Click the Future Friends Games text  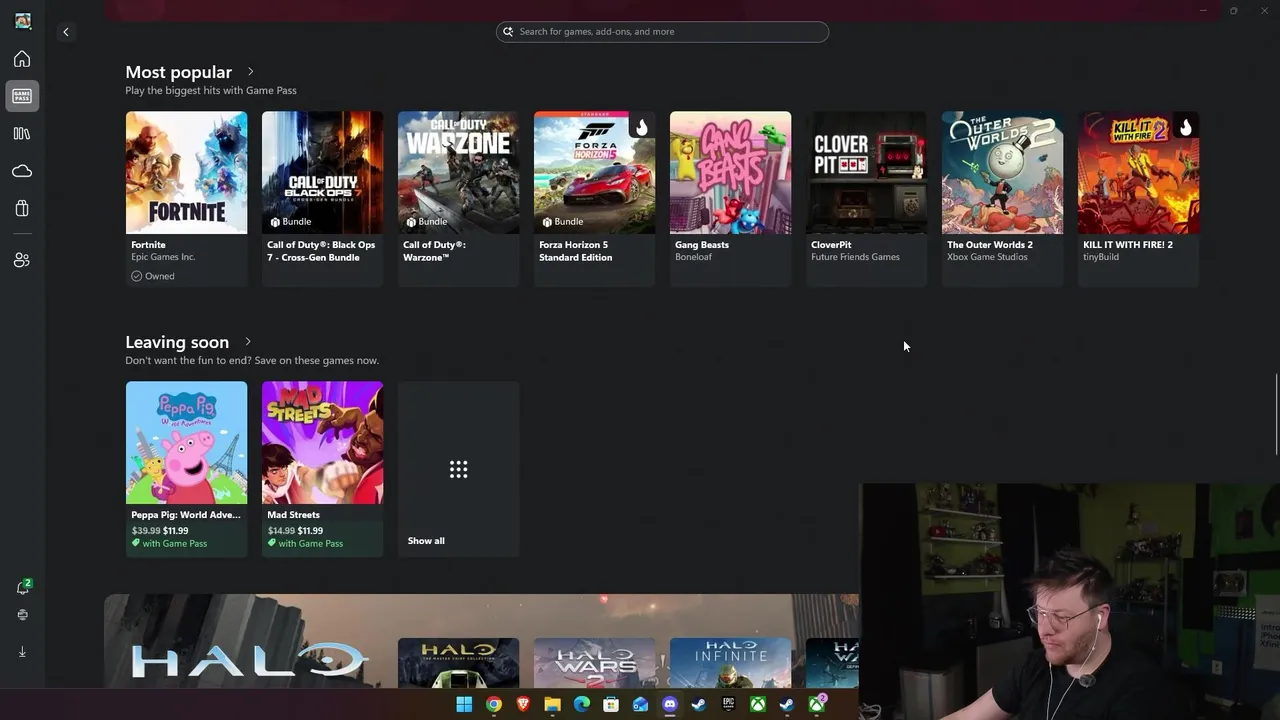[855, 257]
